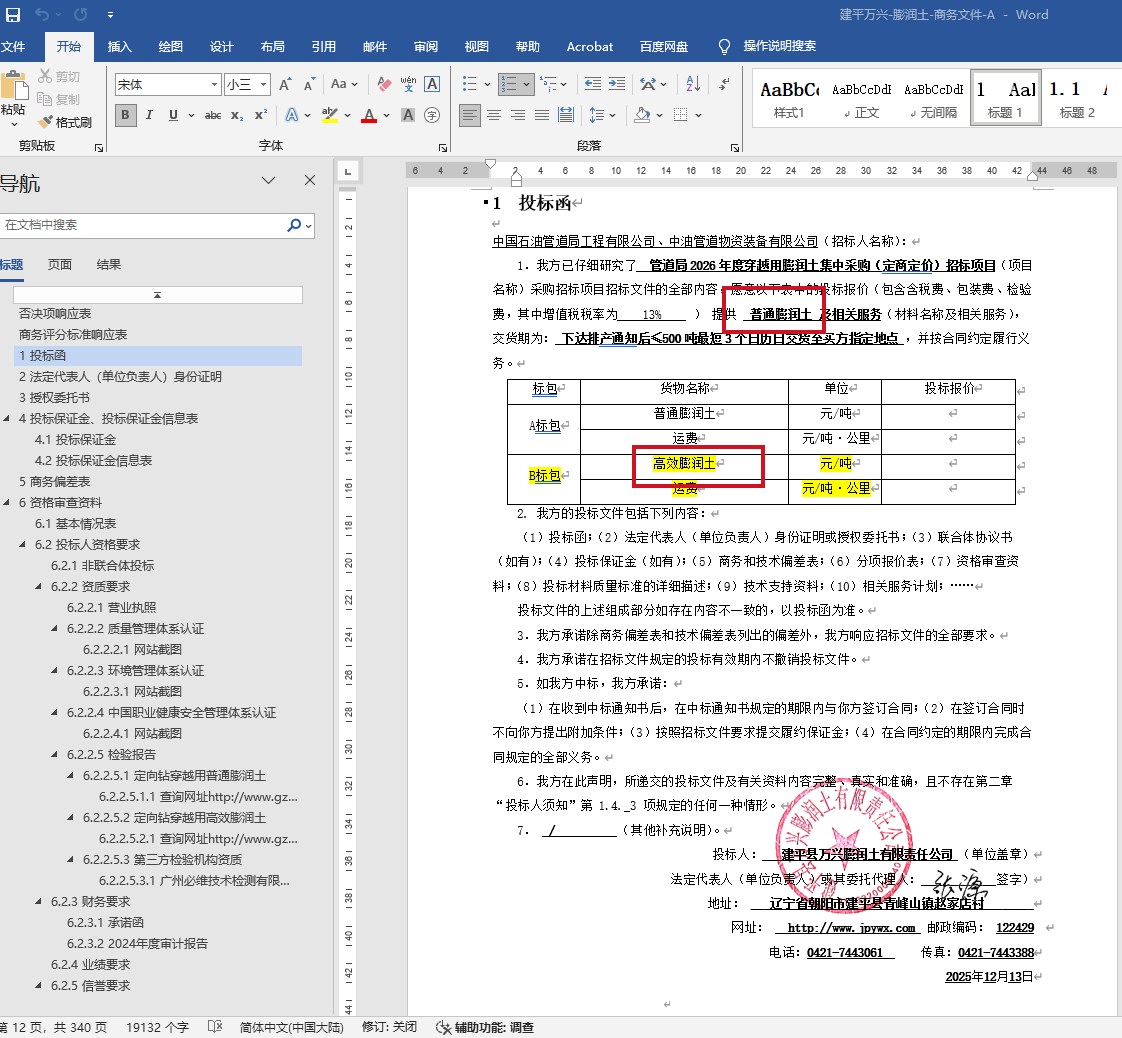Apply subscript formatting
The width and height of the screenshot is (1122, 1038).
tap(237, 115)
